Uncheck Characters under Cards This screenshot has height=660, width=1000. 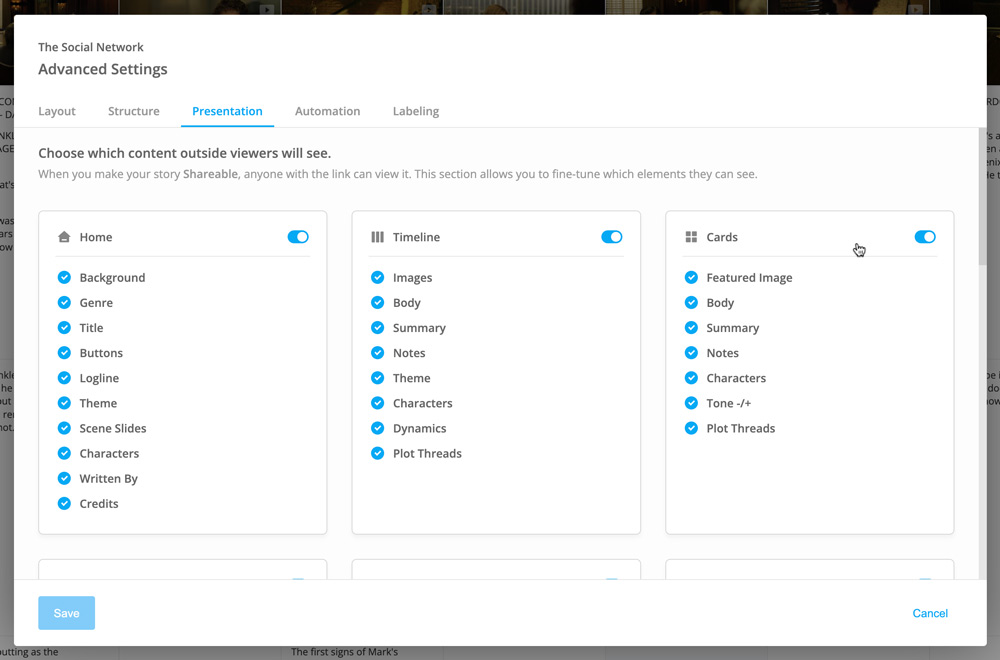point(691,378)
